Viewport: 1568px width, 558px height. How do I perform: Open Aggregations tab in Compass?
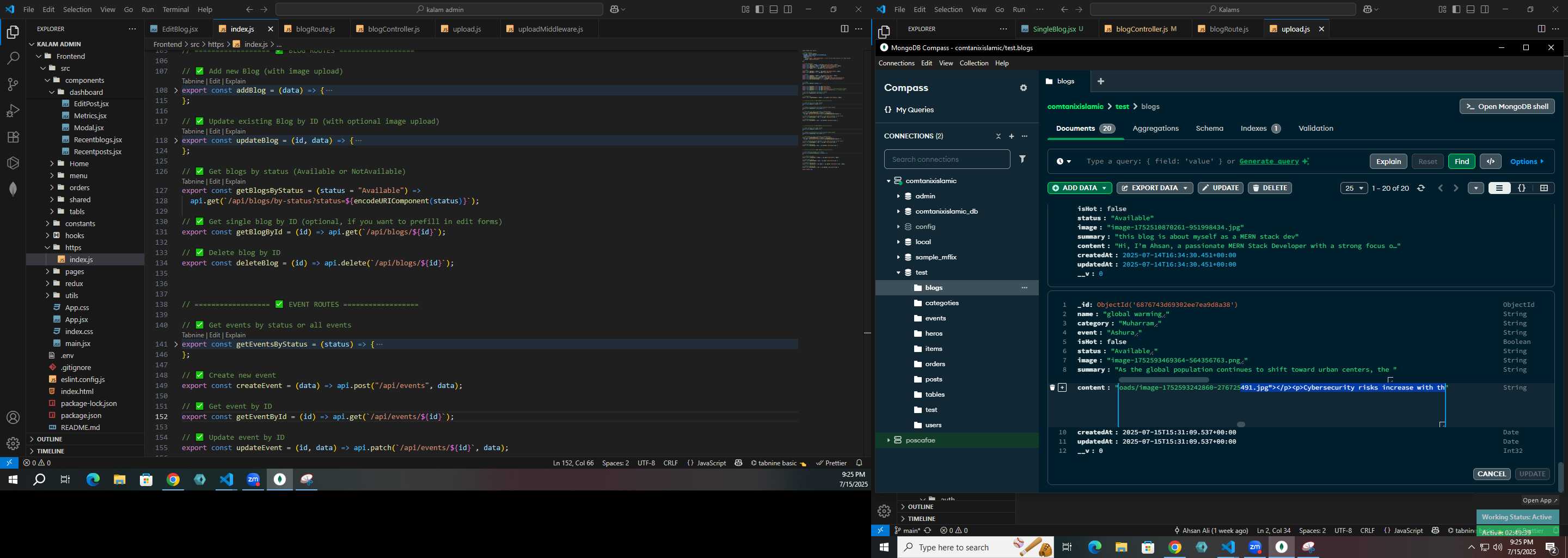tap(1155, 129)
